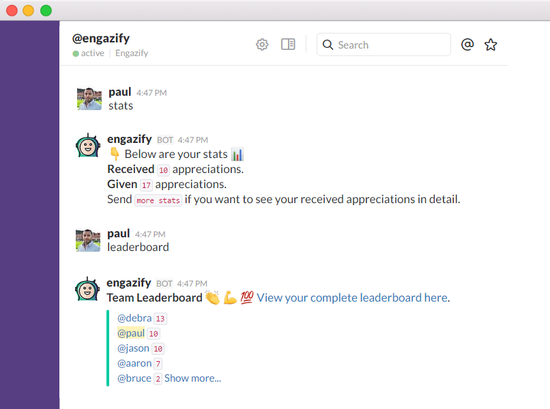The height and width of the screenshot is (409, 550).
Task: Click engazify bot avatar on leaderboard reply
Action: coord(87,289)
